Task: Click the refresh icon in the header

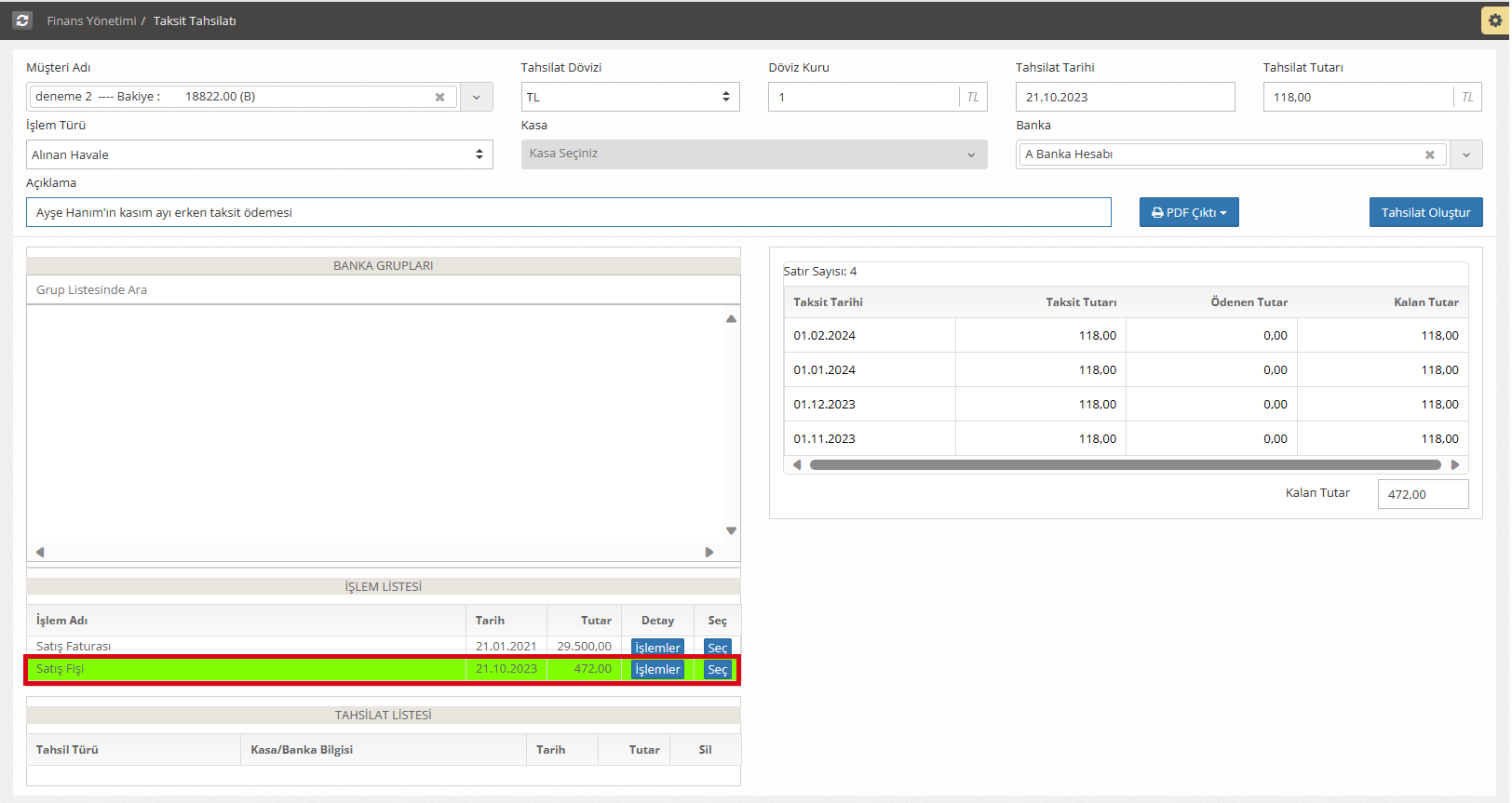Action: tap(22, 20)
